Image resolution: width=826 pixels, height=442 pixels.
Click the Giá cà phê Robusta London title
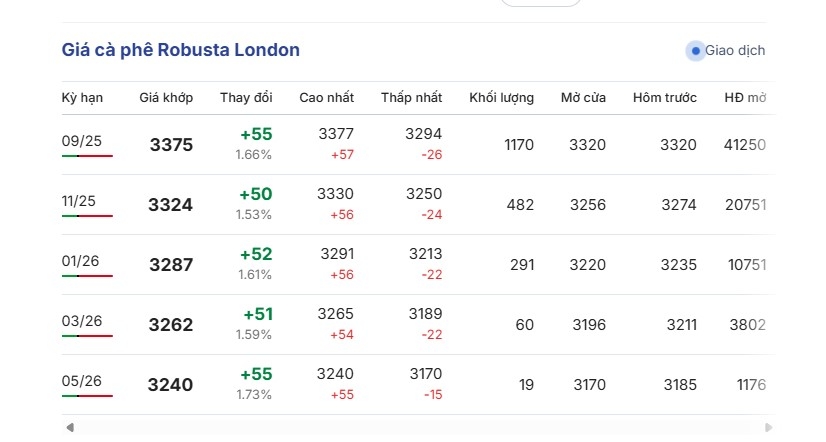181,50
